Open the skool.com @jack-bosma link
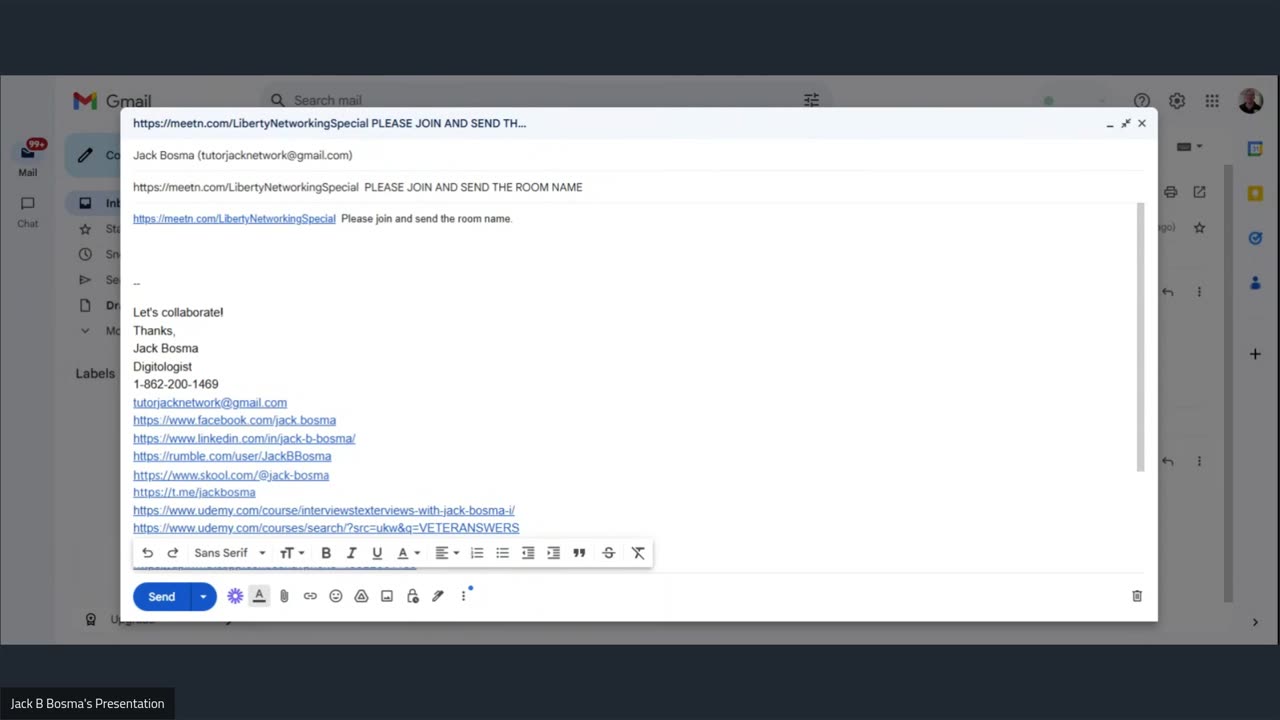This screenshot has width=1280, height=720. 231,475
